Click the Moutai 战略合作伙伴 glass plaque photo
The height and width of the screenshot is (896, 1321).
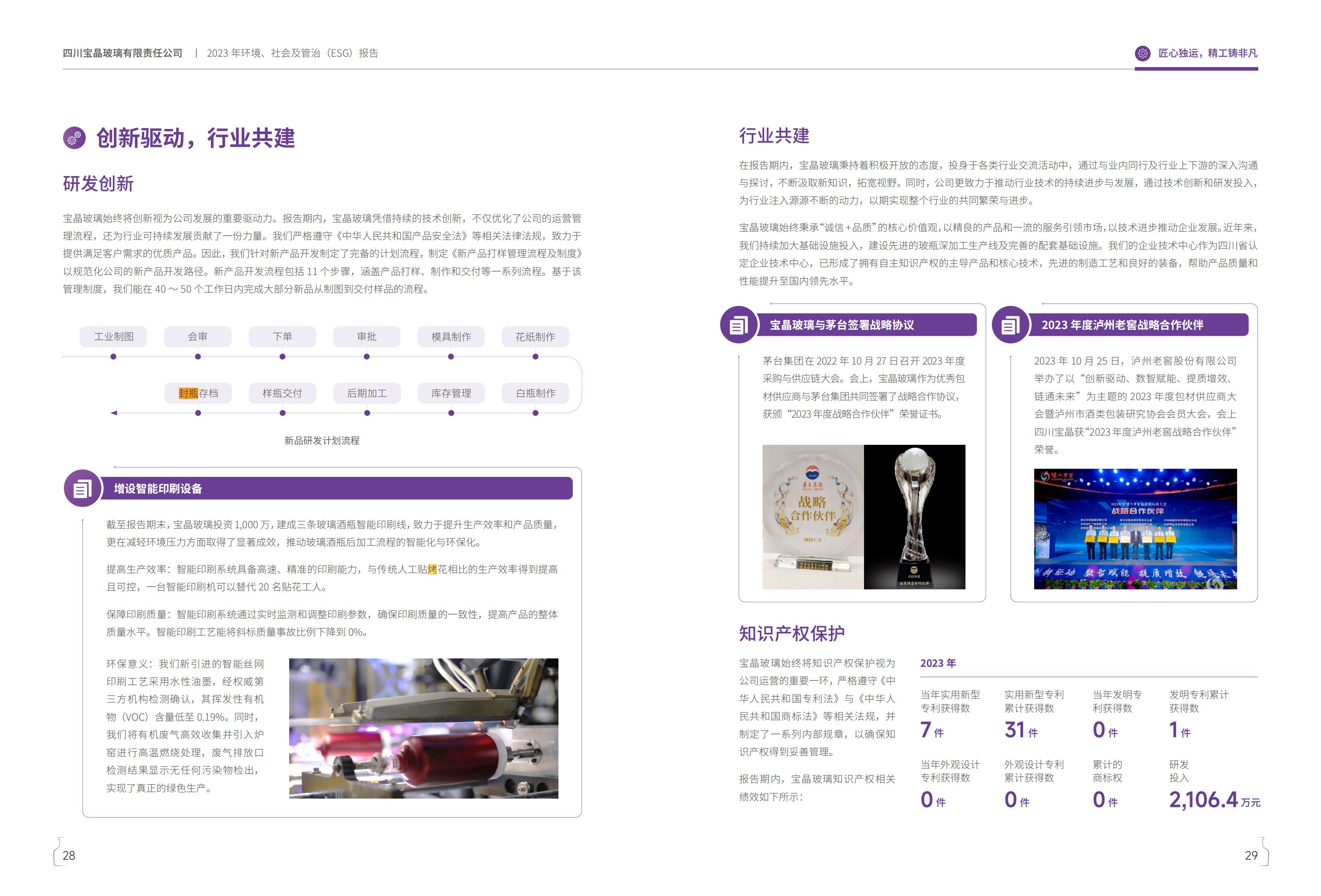pyautogui.click(x=813, y=516)
